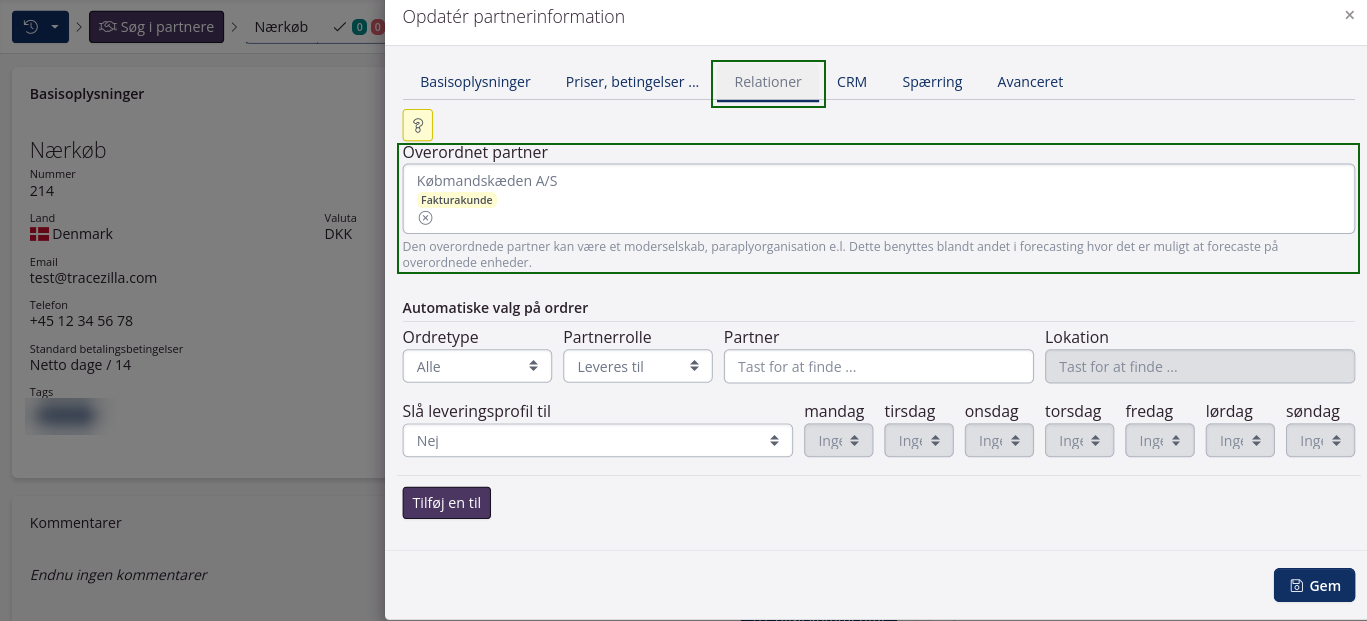Click the Partner search field labeled Tast for at finde
This screenshot has height=621, width=1367.
(x=878, y=366)
